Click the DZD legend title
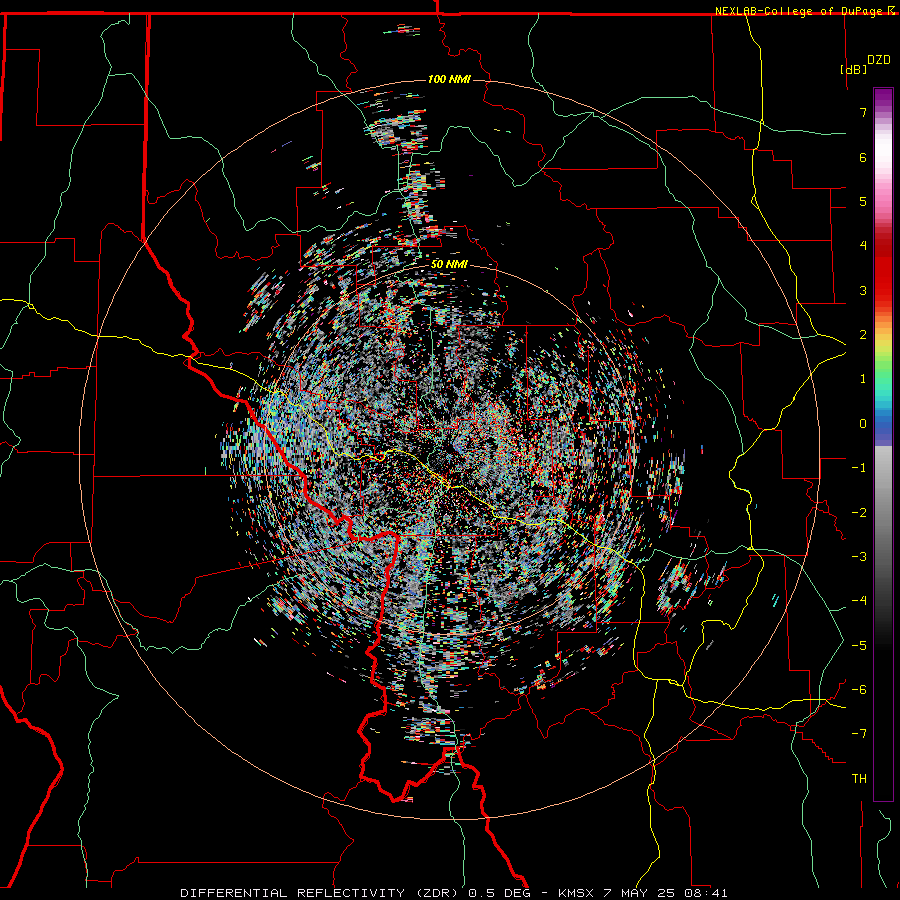Image resolution: width=900 pixels, height=900 pixels. pyautogui.click(x=878, y=60)
